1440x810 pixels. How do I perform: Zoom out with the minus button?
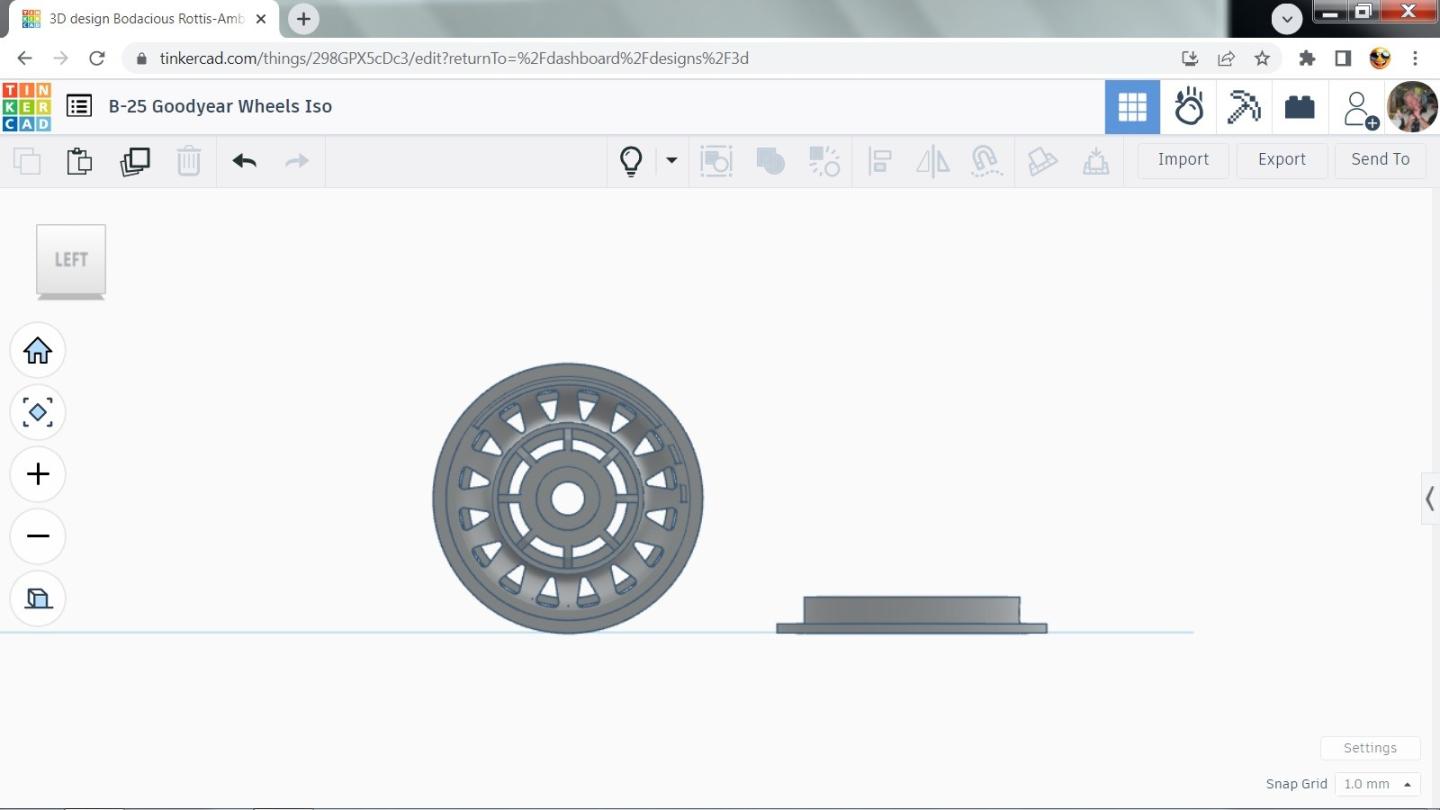(x=38, y=536)
